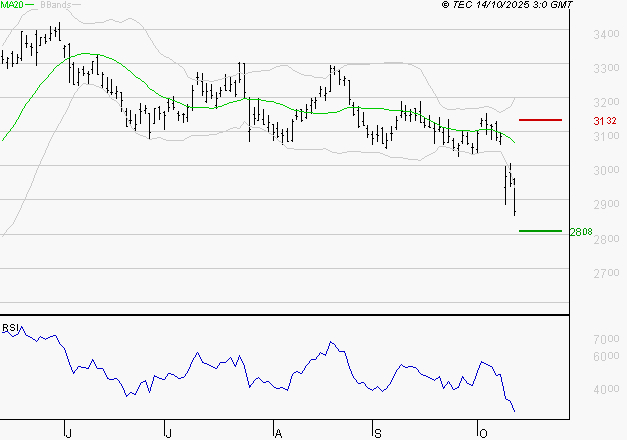The height and width of the screenshot is (440, 627).
Task: Click the BBands legend label
Action: pos(55,4)
